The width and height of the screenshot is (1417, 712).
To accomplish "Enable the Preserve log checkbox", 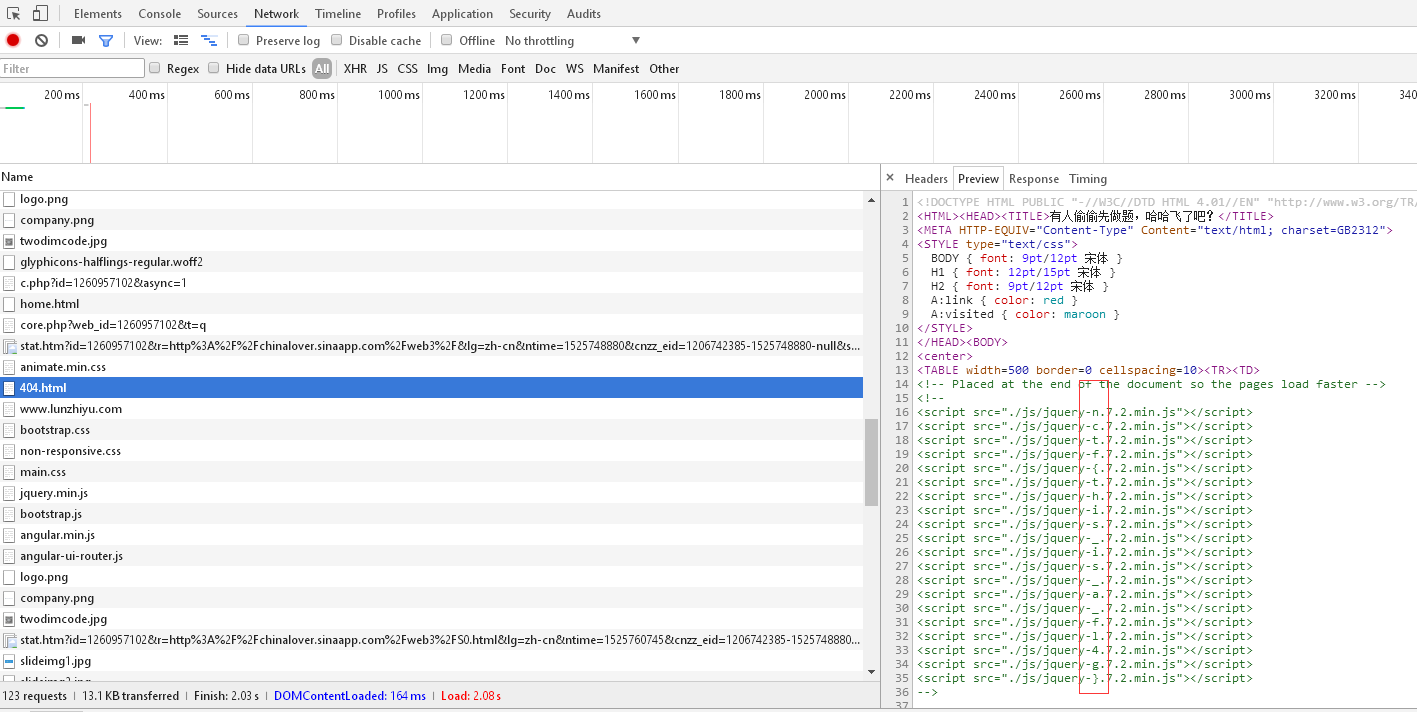I will 243,40.
